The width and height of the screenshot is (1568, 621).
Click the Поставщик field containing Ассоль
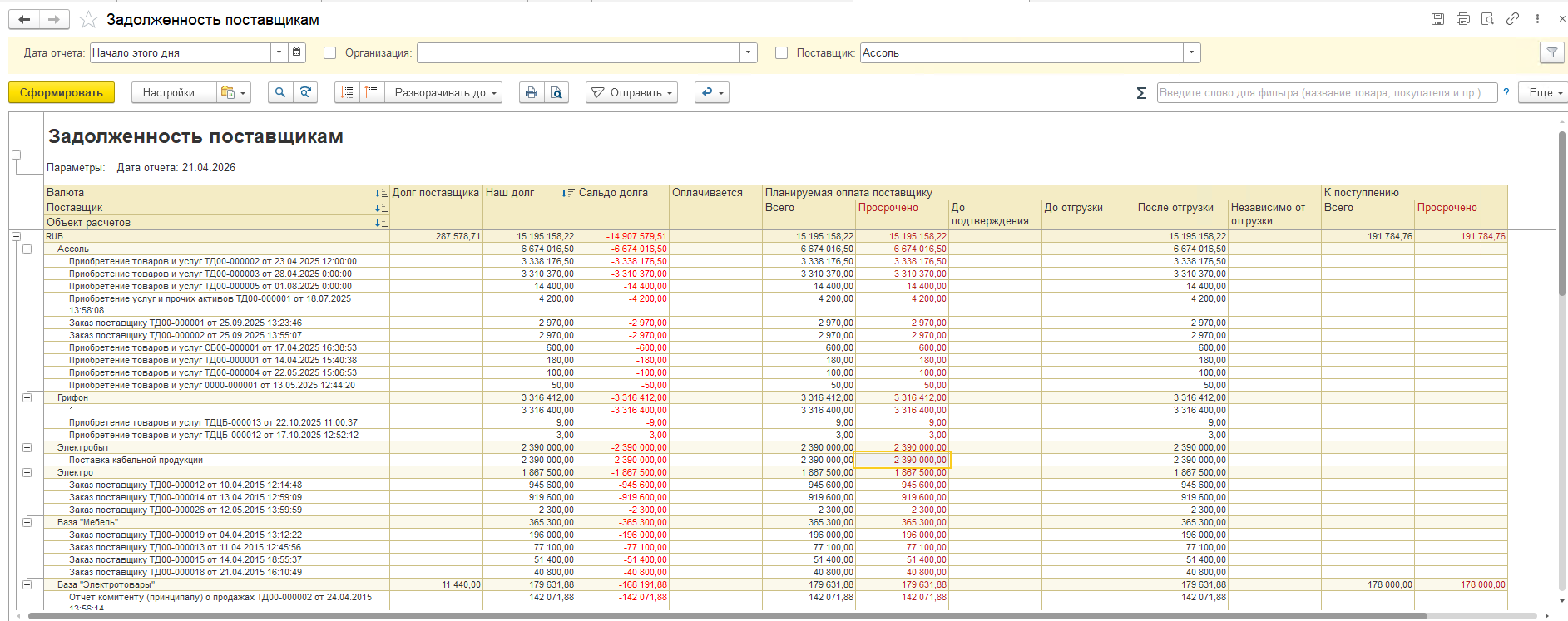pos(1021,52)
